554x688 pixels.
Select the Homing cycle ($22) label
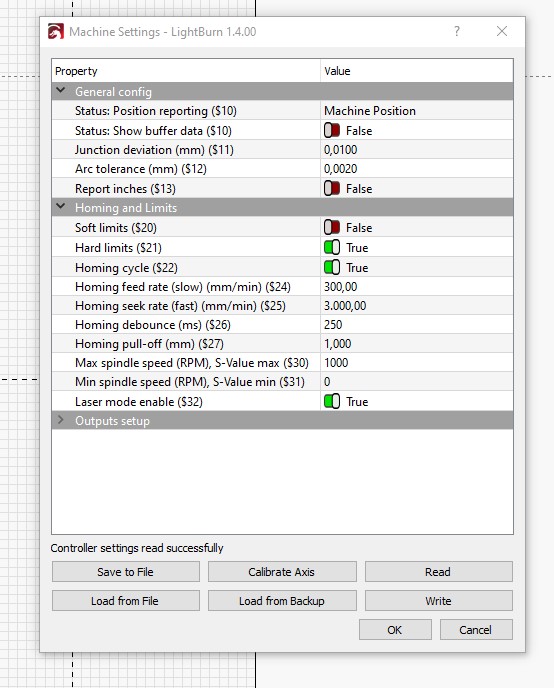(x=126, y=268)
